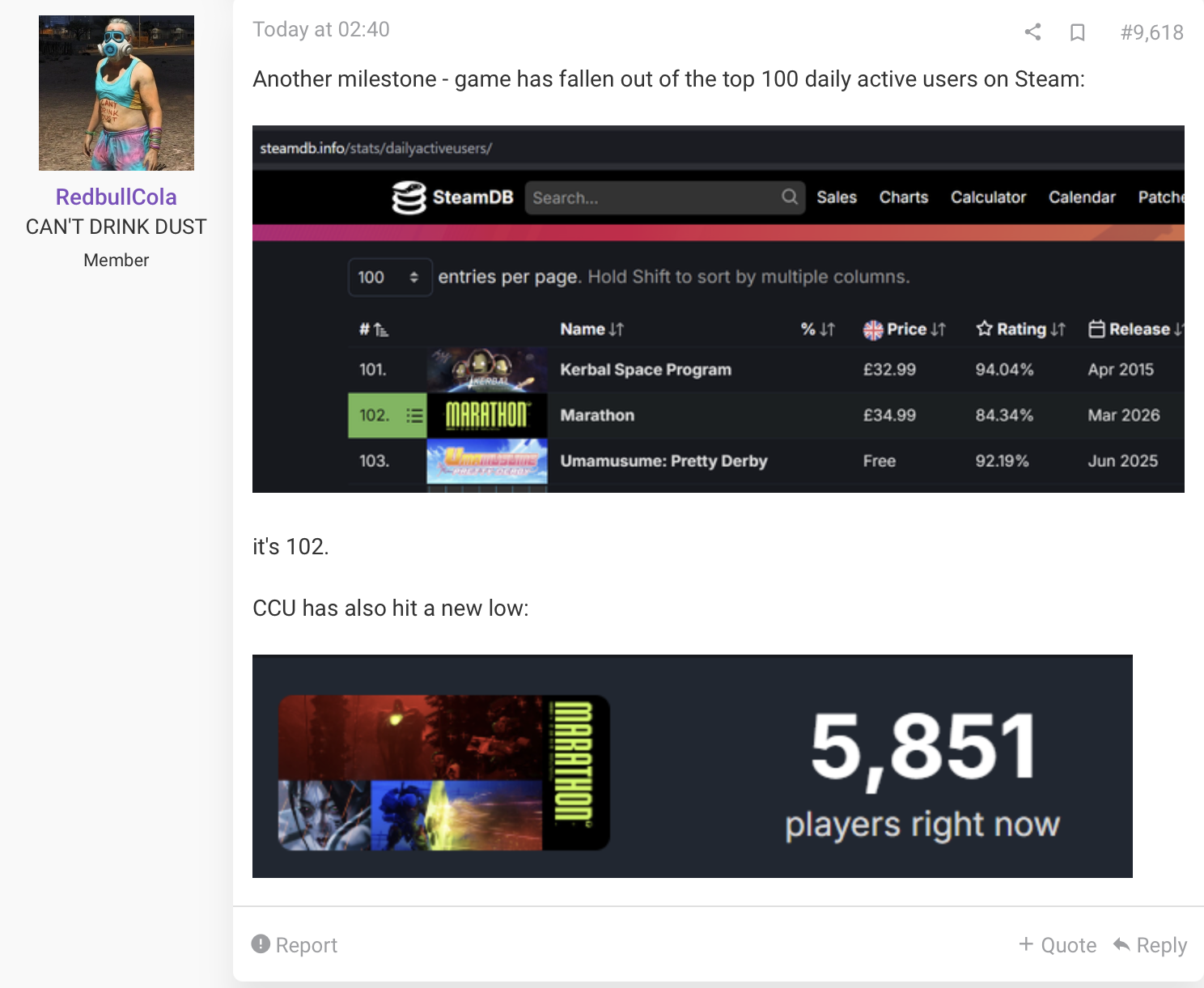Click the Jun 2025 release date

point(1123,461)
